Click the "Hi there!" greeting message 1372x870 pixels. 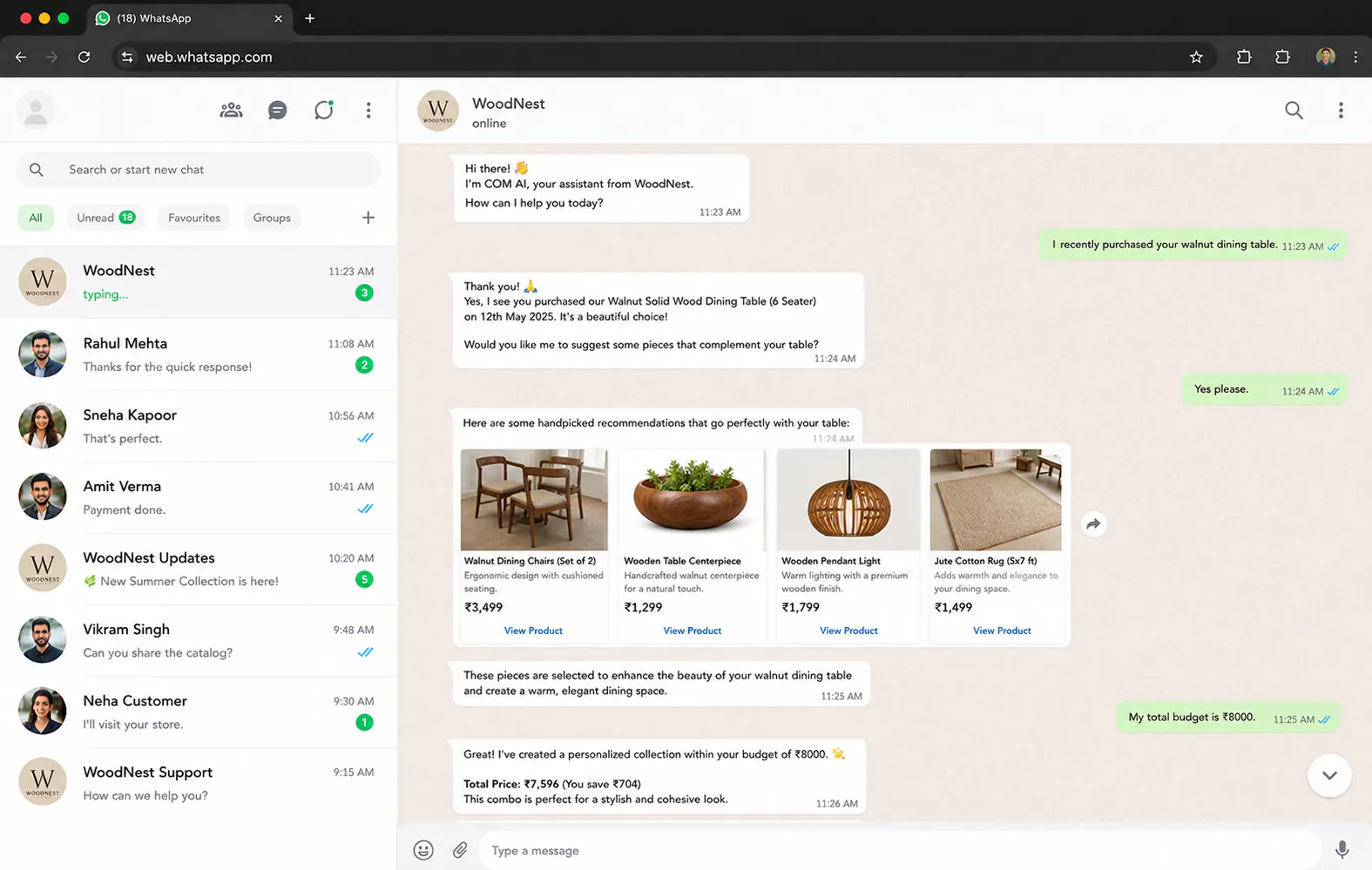click(601, 187)
